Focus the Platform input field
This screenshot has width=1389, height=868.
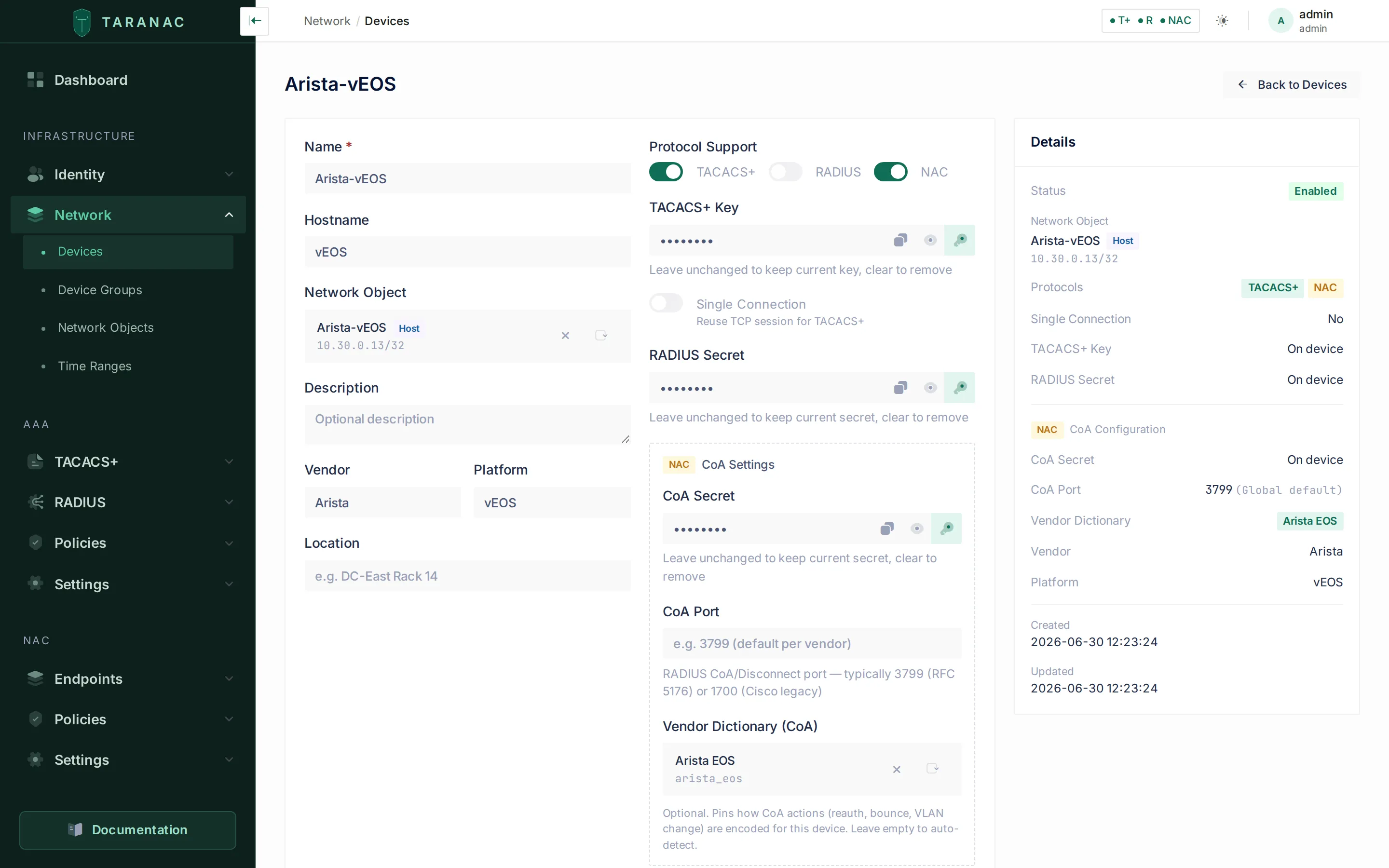tap(552, 502)
